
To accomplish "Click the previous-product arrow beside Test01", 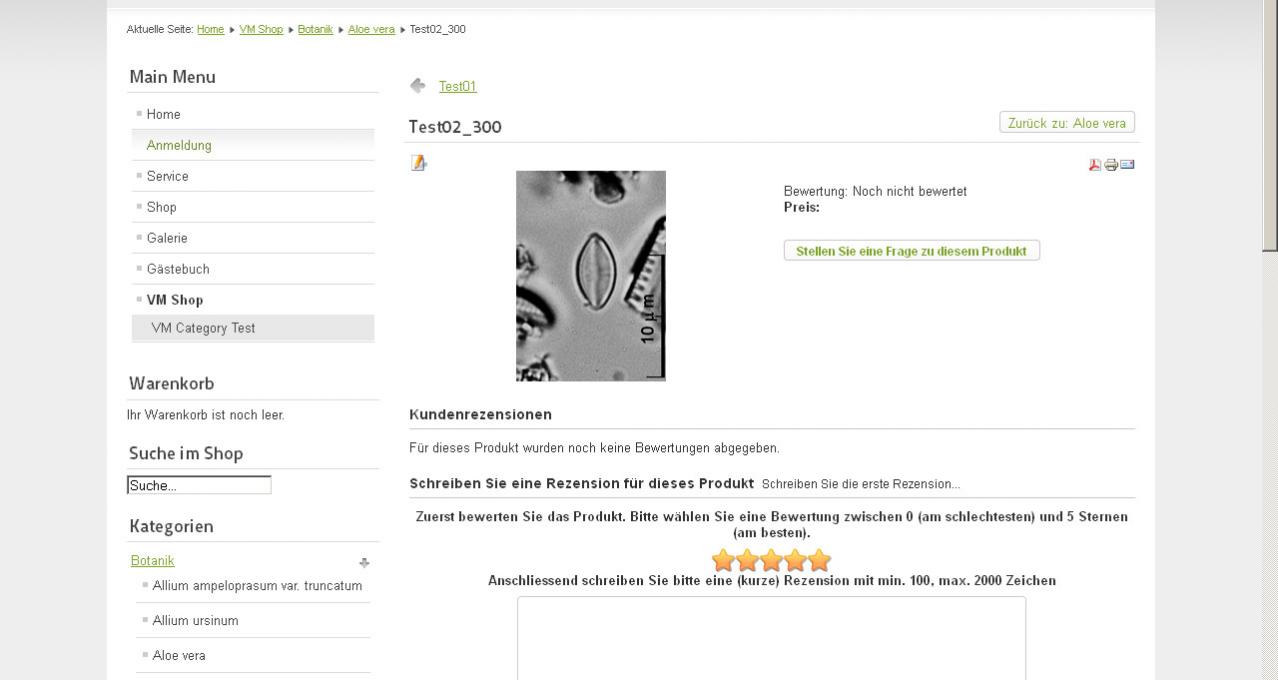I will (418, 86).
